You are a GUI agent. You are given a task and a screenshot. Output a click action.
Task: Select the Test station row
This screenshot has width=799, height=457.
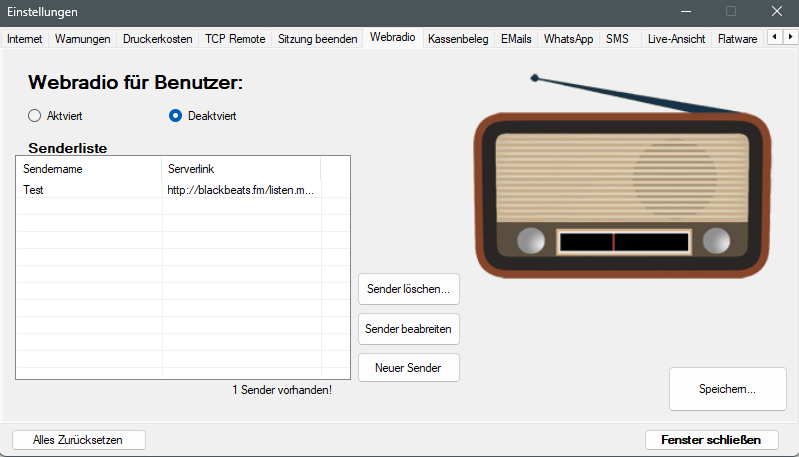[182, 190]
